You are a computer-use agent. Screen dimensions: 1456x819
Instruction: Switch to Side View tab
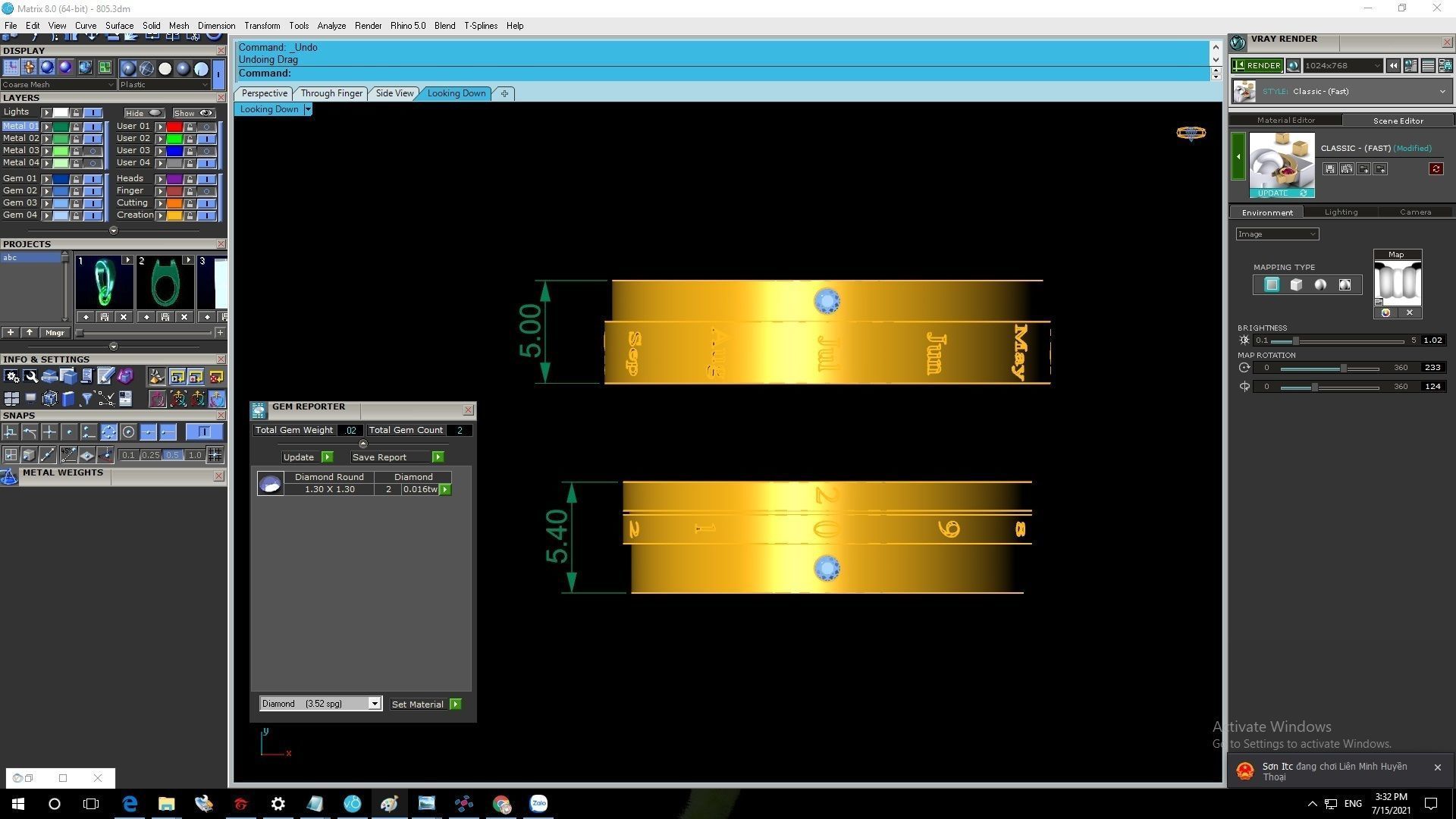(x=394, y=93)
